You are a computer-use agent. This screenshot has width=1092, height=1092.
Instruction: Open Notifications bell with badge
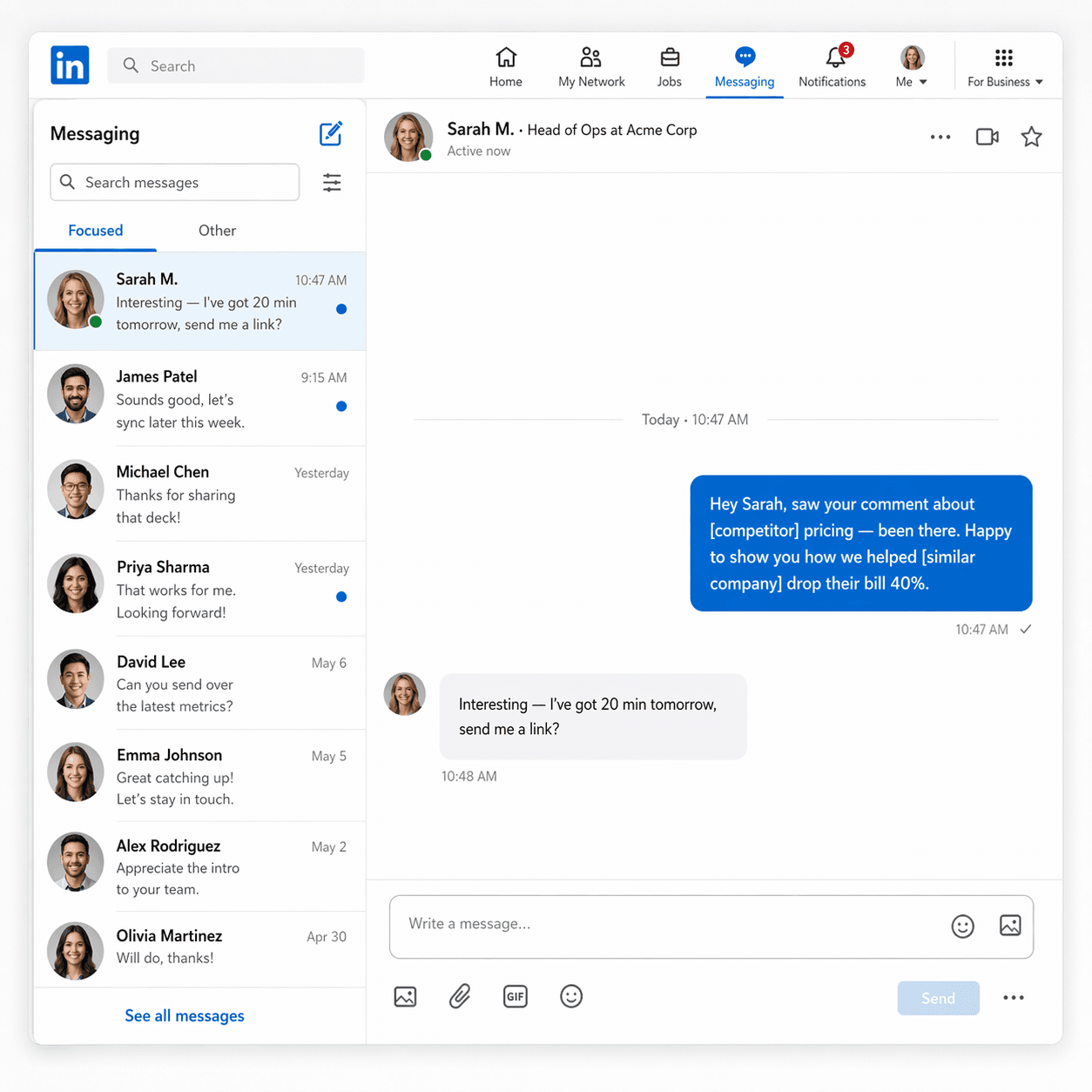coord(832,67)
